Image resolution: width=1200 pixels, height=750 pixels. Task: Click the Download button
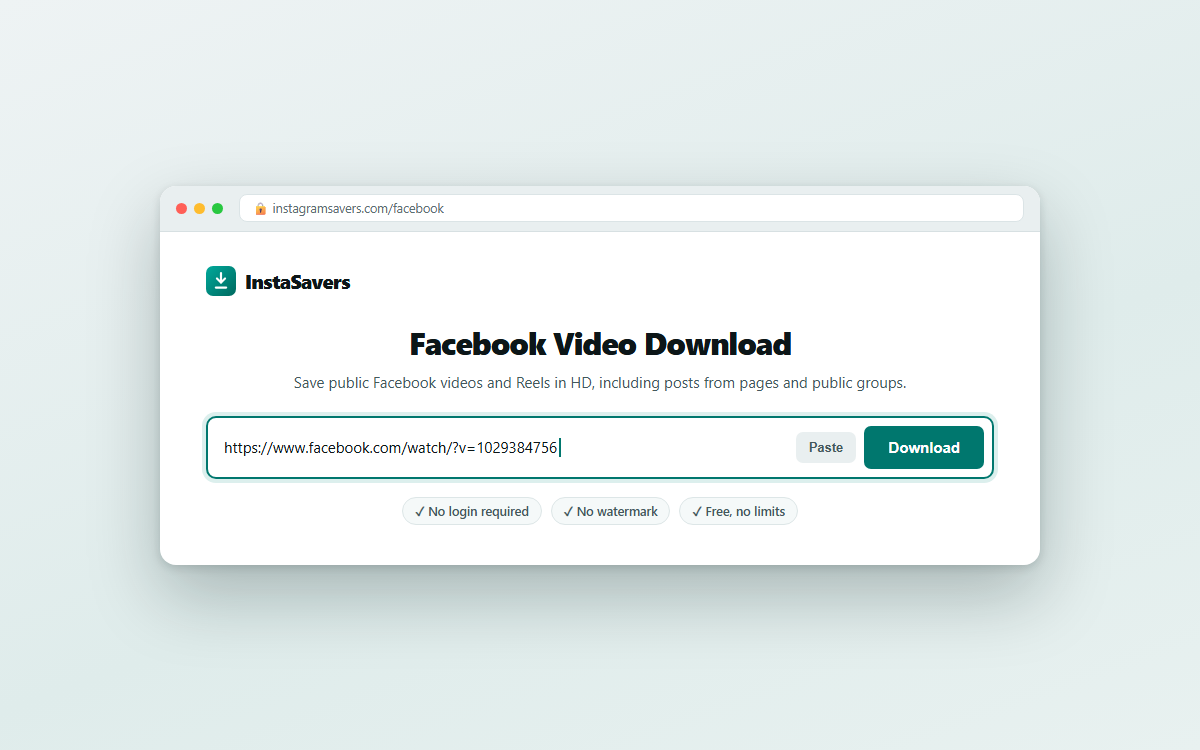pos(924,448)
